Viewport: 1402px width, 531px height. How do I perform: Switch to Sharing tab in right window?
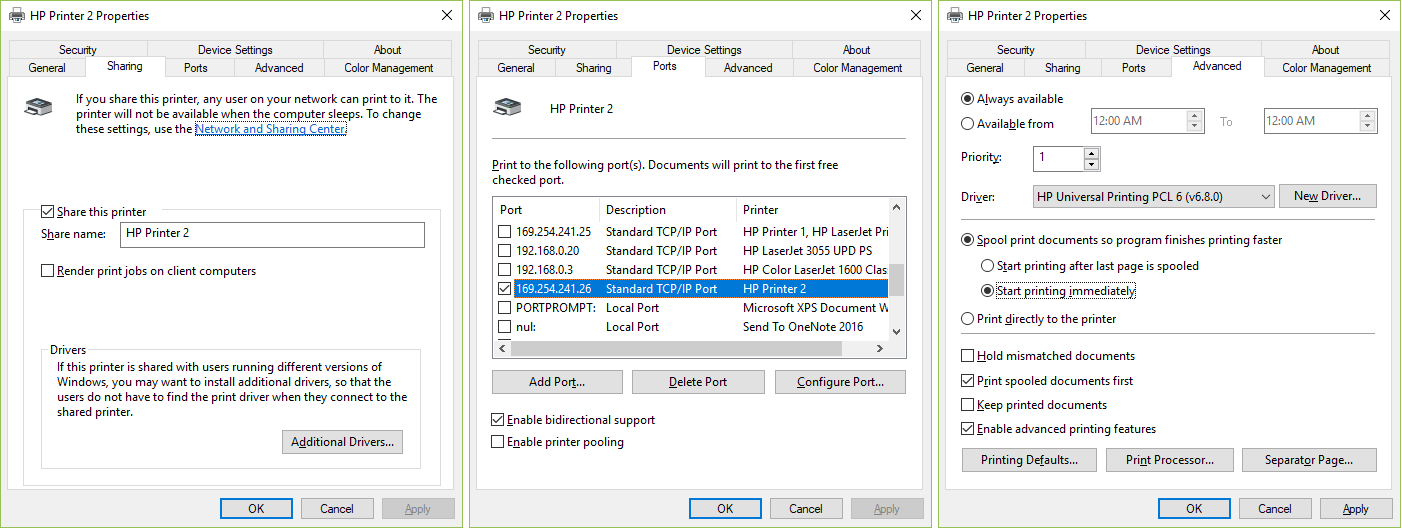[1062, 68]
